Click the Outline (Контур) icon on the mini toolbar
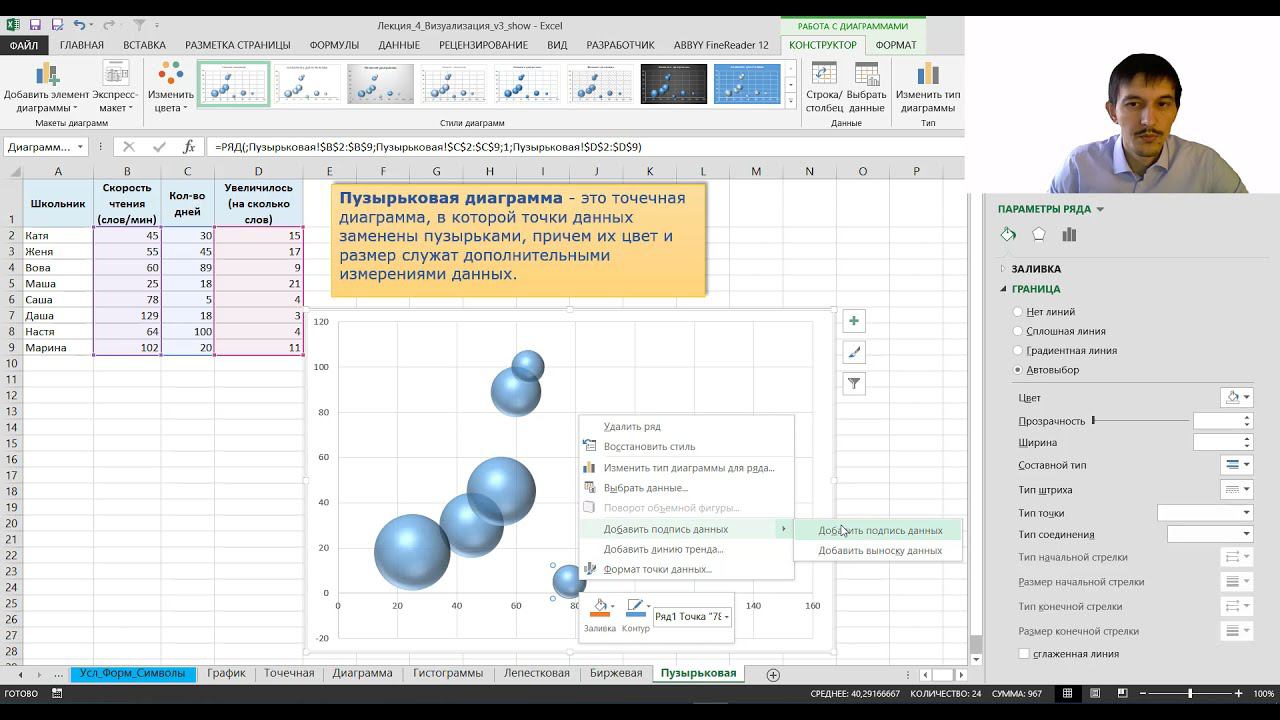The width and height of the screenshot is (1280, 720). 636,608
